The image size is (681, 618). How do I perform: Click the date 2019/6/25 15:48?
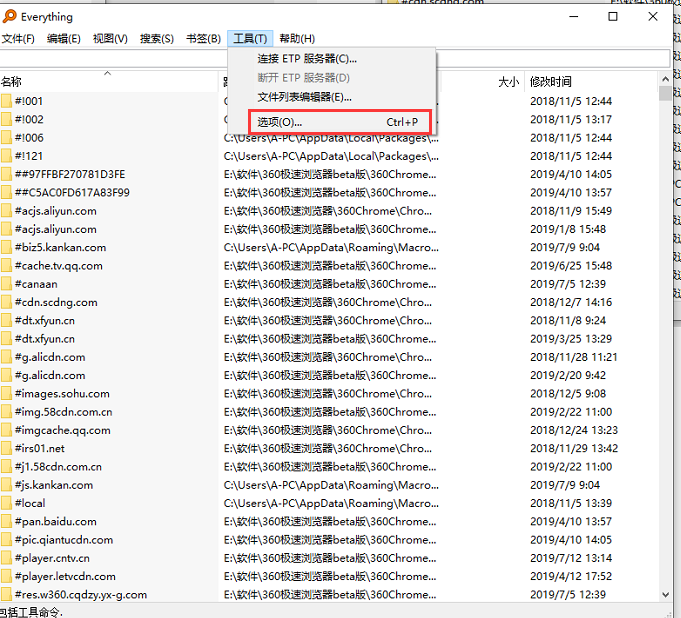coord(571,266)
